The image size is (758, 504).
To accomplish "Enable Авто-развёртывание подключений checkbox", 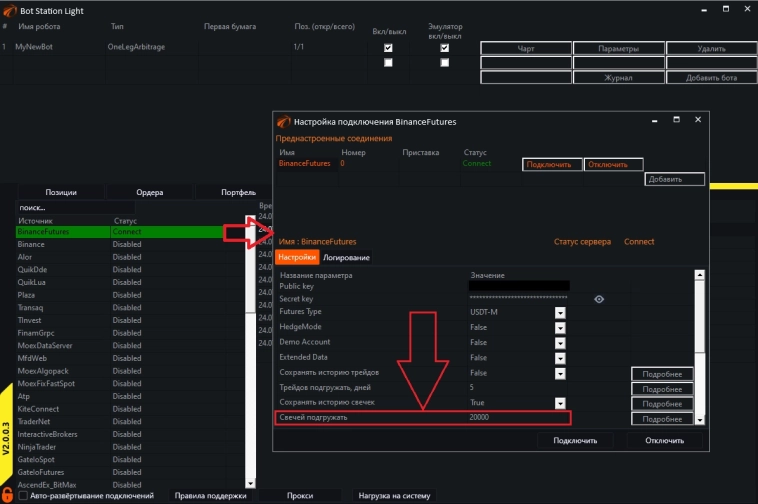I will point(23,495).
